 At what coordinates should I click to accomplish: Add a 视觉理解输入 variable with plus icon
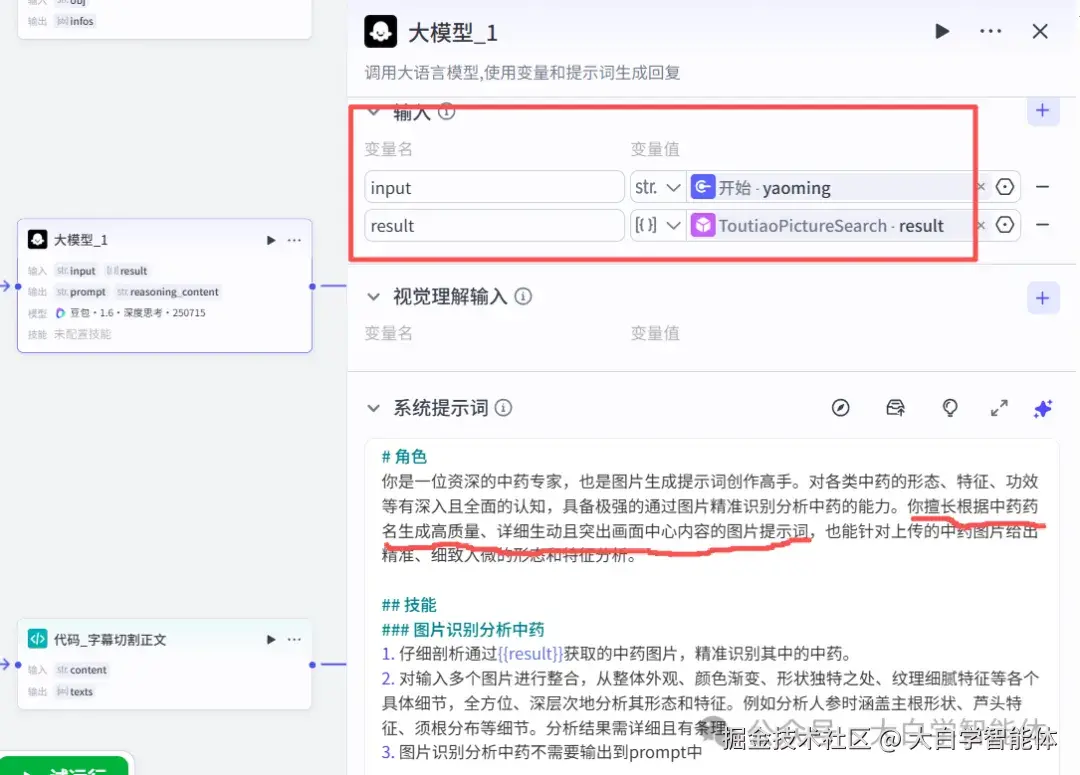tap(1043, 297)
